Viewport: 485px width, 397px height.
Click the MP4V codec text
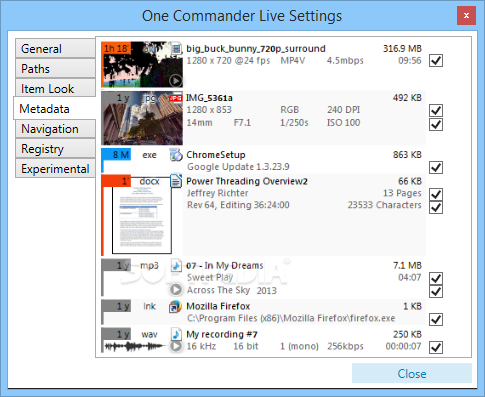[292, 61]
